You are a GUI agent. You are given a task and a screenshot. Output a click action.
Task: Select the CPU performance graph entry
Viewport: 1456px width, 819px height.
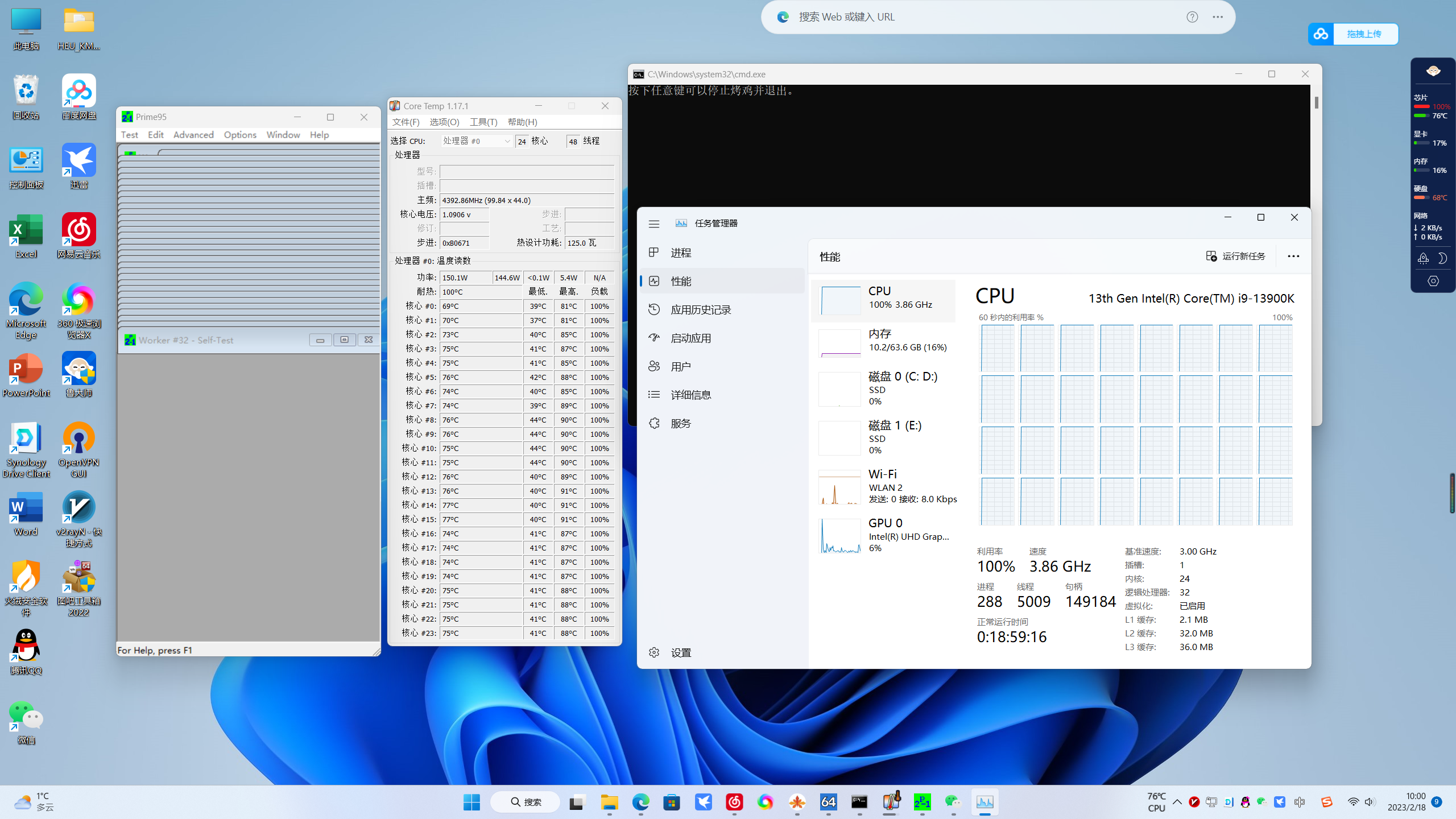pyautogui.click(x=883, y=300)
